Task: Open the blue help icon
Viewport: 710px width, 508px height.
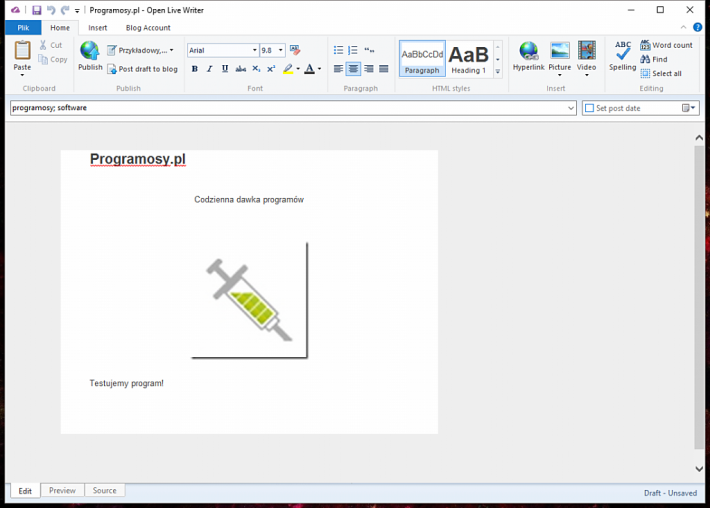Action: pyautogui.click(x=697, y=28)
